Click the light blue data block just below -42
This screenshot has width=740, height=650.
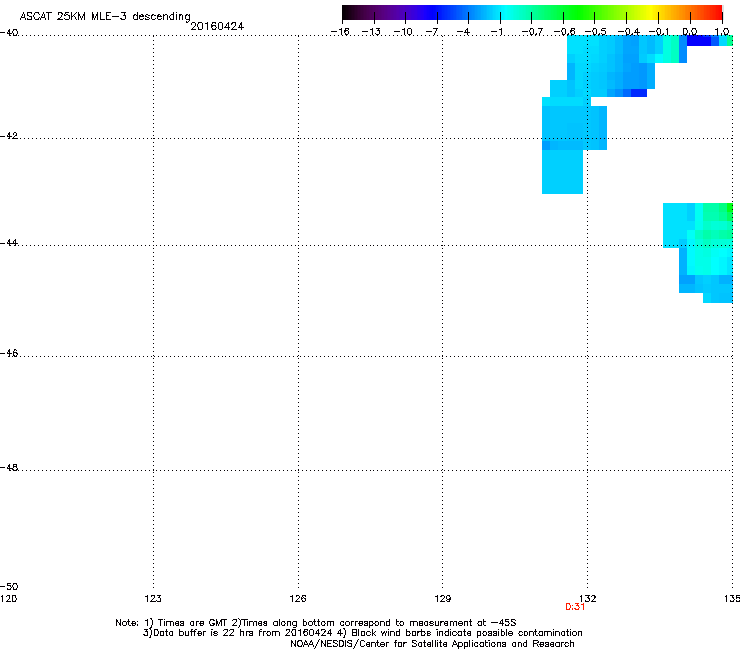pyautogui.click(x=562, y=172)
